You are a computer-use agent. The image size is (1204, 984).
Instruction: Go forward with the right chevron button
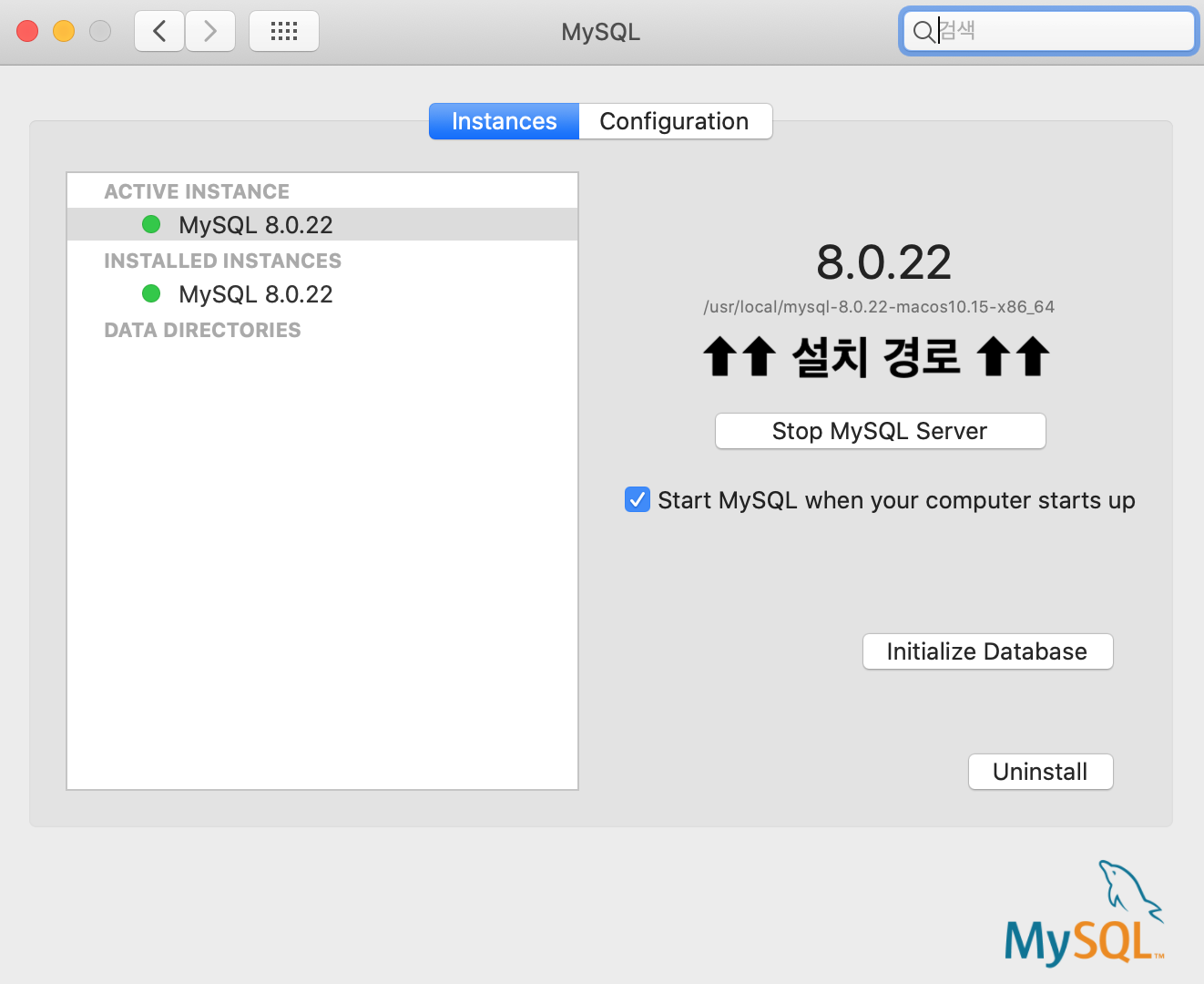(x=210, y=31)
